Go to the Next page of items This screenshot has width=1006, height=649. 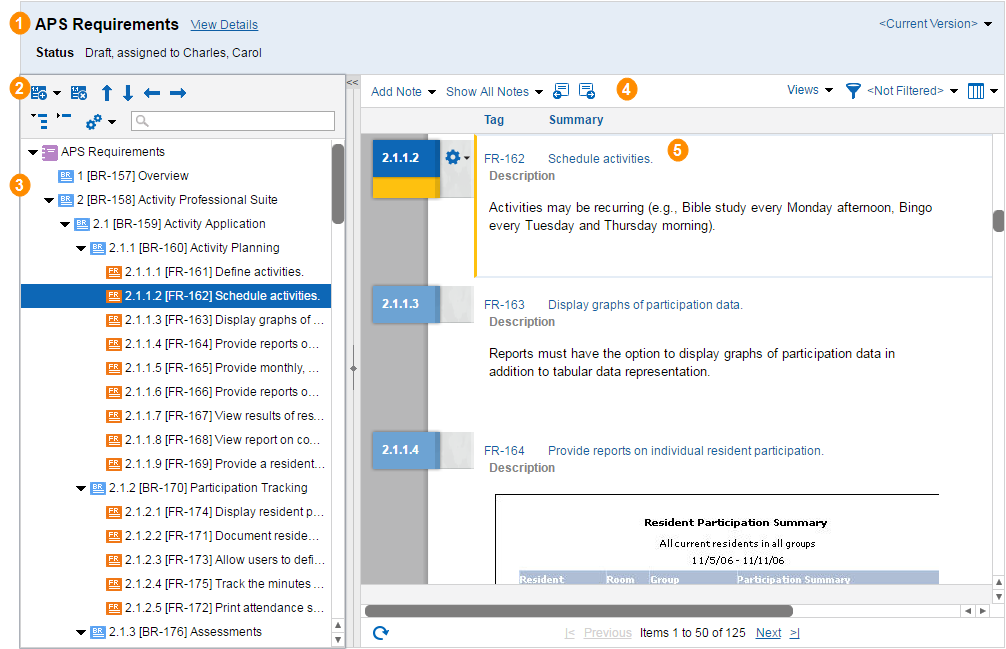click(768, 633)
